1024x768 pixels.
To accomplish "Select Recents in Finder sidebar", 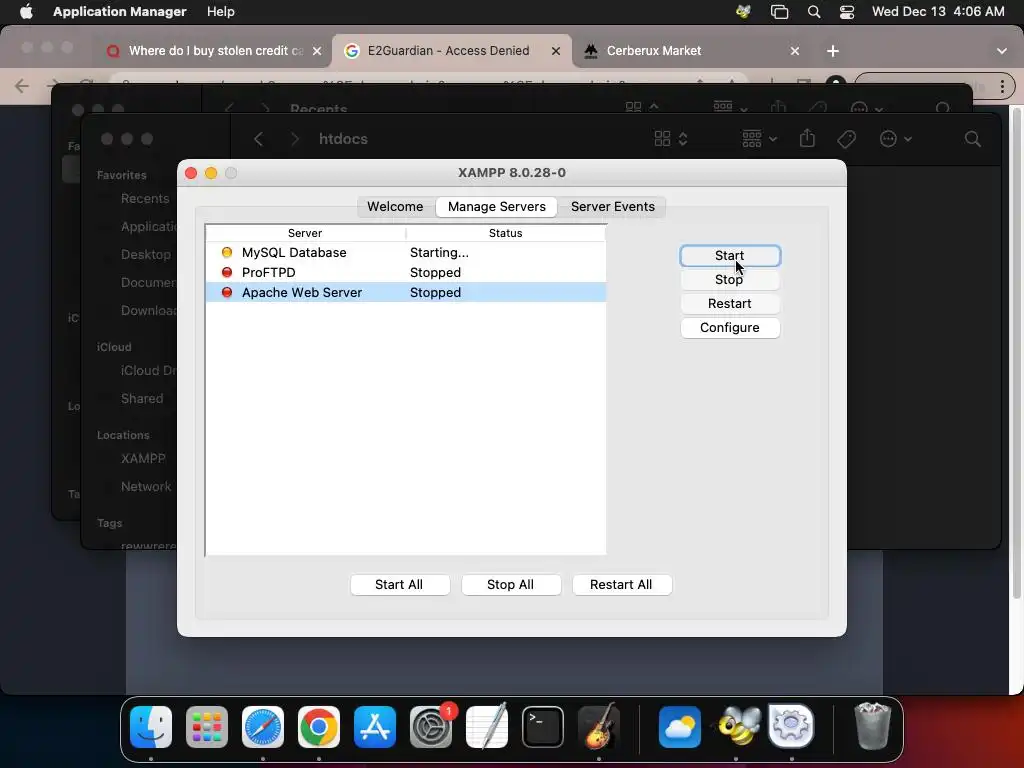I will coord(144,199).
